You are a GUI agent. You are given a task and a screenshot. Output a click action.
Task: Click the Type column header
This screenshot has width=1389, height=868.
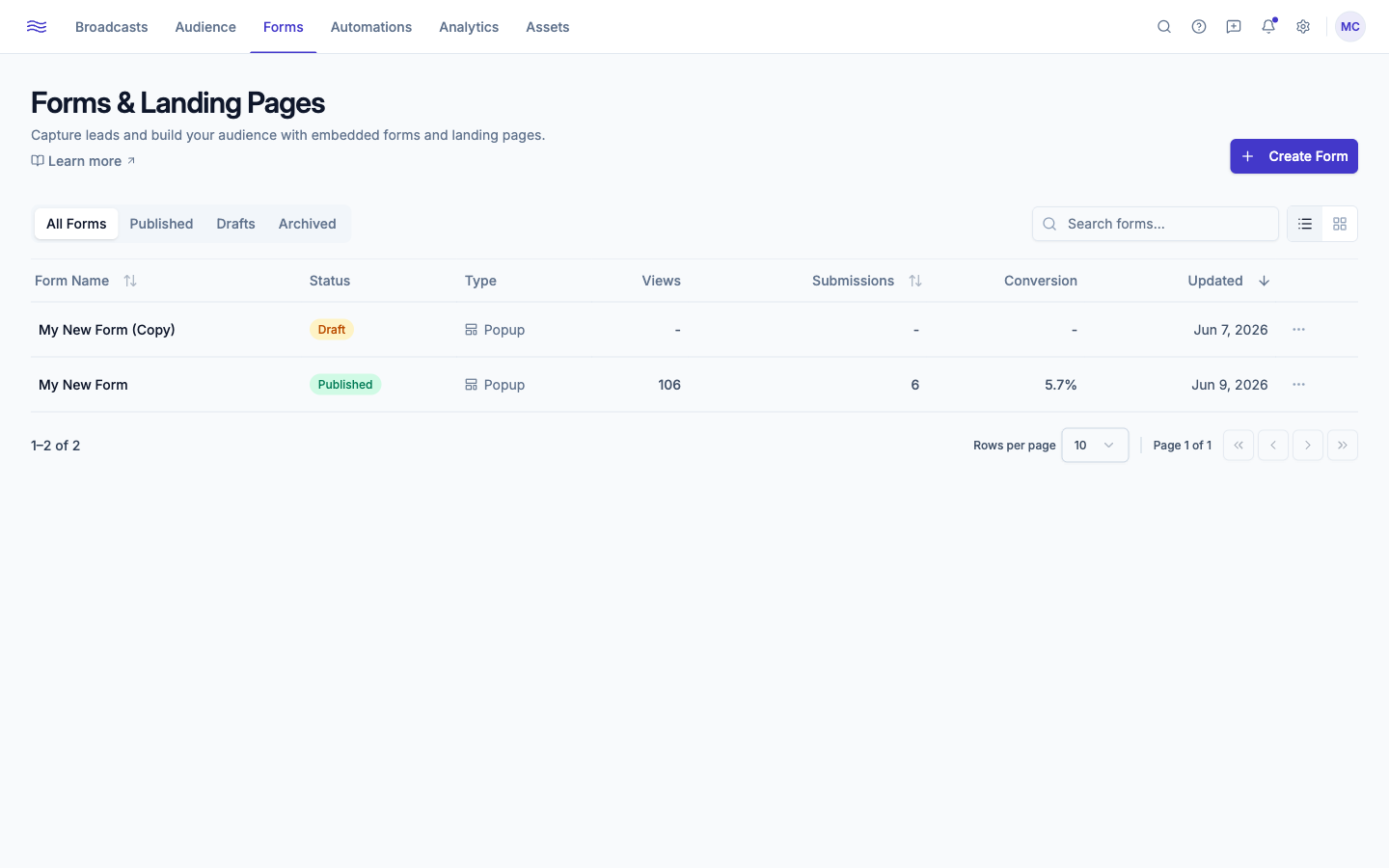point(480,281)
